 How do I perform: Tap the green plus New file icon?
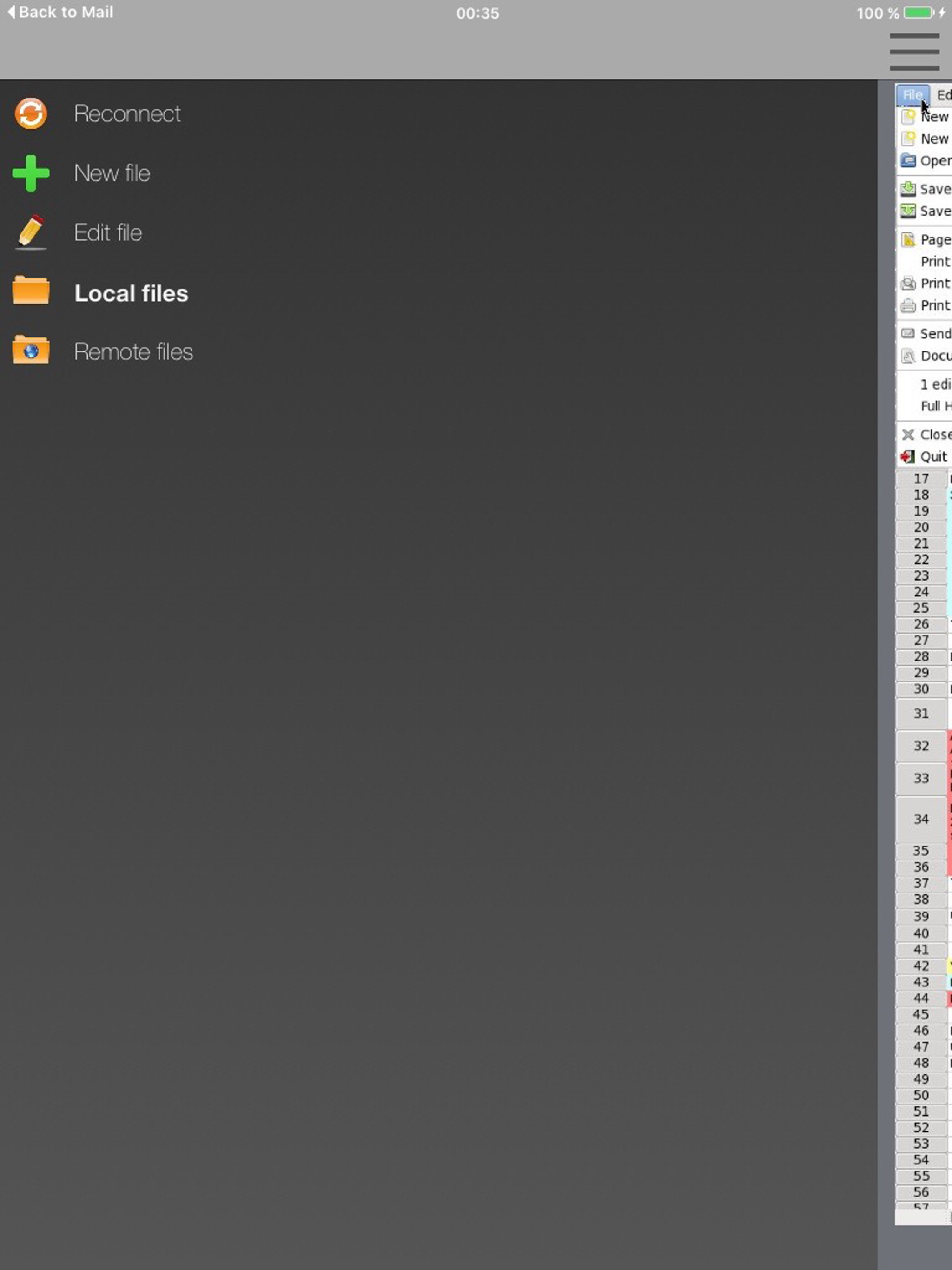click(x=31, y=173)
